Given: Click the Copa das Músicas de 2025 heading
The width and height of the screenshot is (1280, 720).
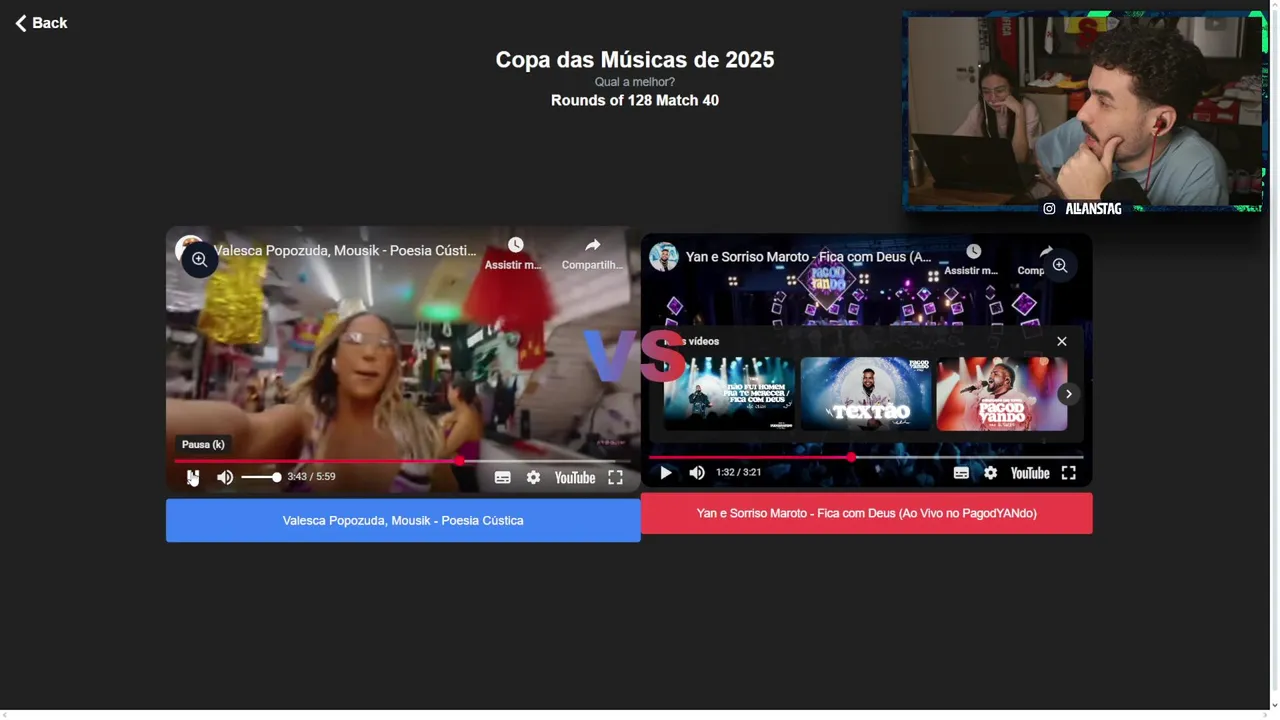Looking at the screenshot, I should (x=635, y=60).
